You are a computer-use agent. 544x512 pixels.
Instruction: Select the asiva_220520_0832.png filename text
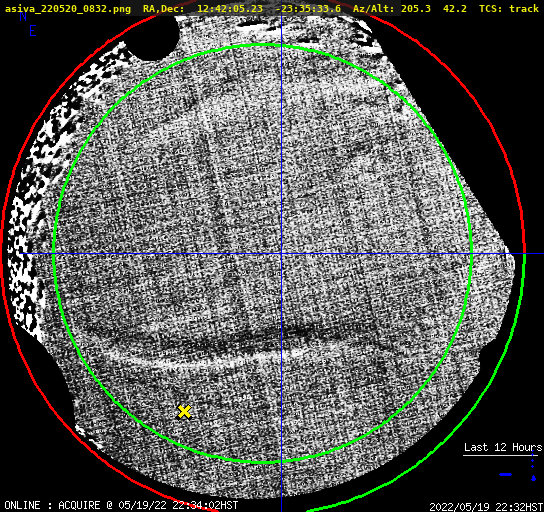[x=68, y=8]
